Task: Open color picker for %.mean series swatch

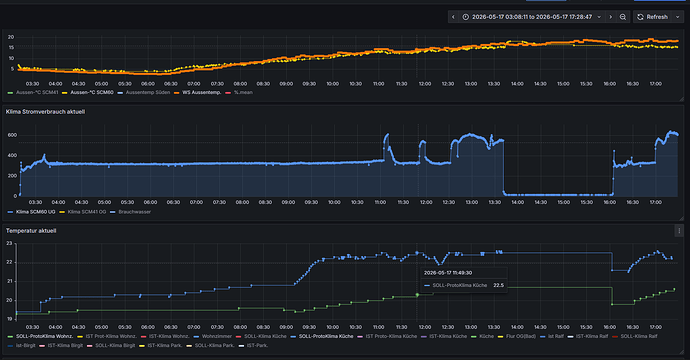Action: (228, 92)
